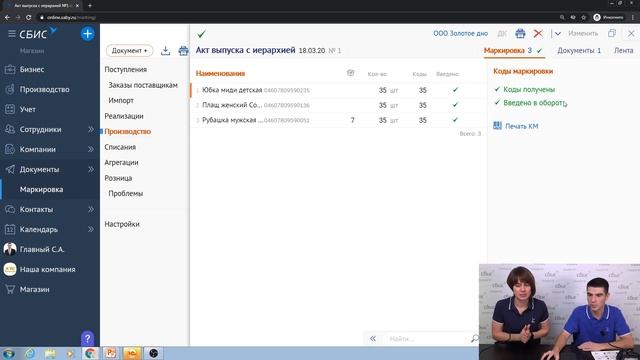Click the ДК label in the top toolbar
This screenshot has width=640, height=360.
coord(502,34)
